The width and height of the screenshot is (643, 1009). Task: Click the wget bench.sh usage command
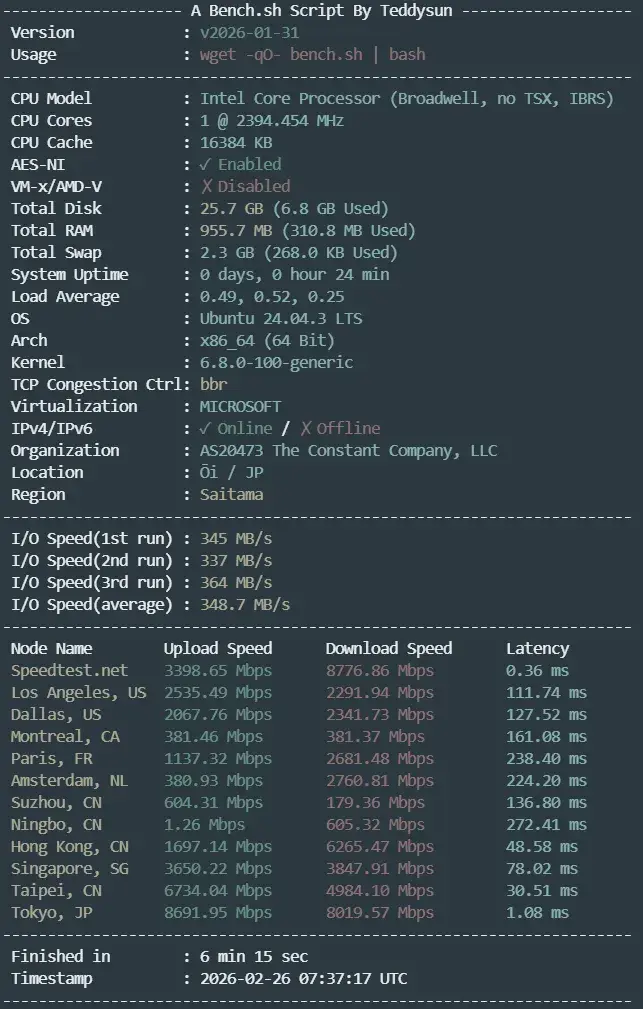312,54
